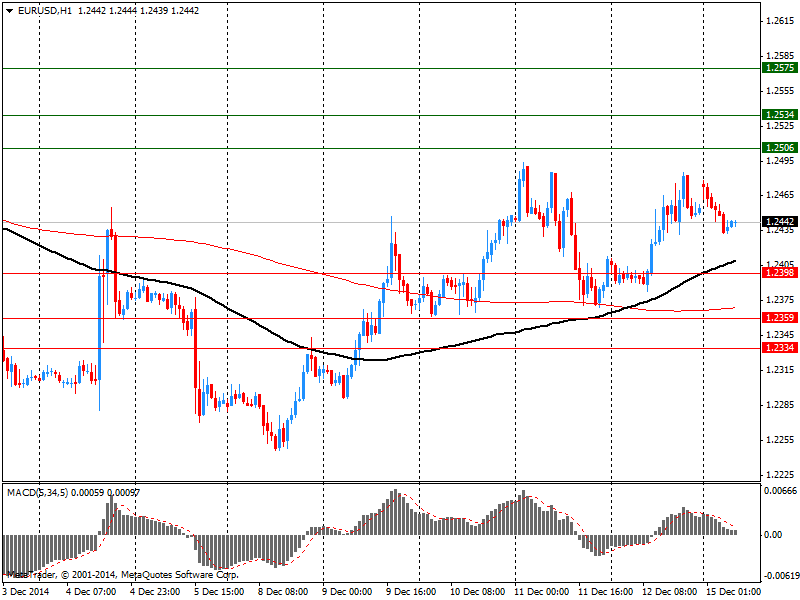The height and width of the screenshot is (600, 800).
Task: Click the 1.2442 current price label
Action: click(779, 222)
